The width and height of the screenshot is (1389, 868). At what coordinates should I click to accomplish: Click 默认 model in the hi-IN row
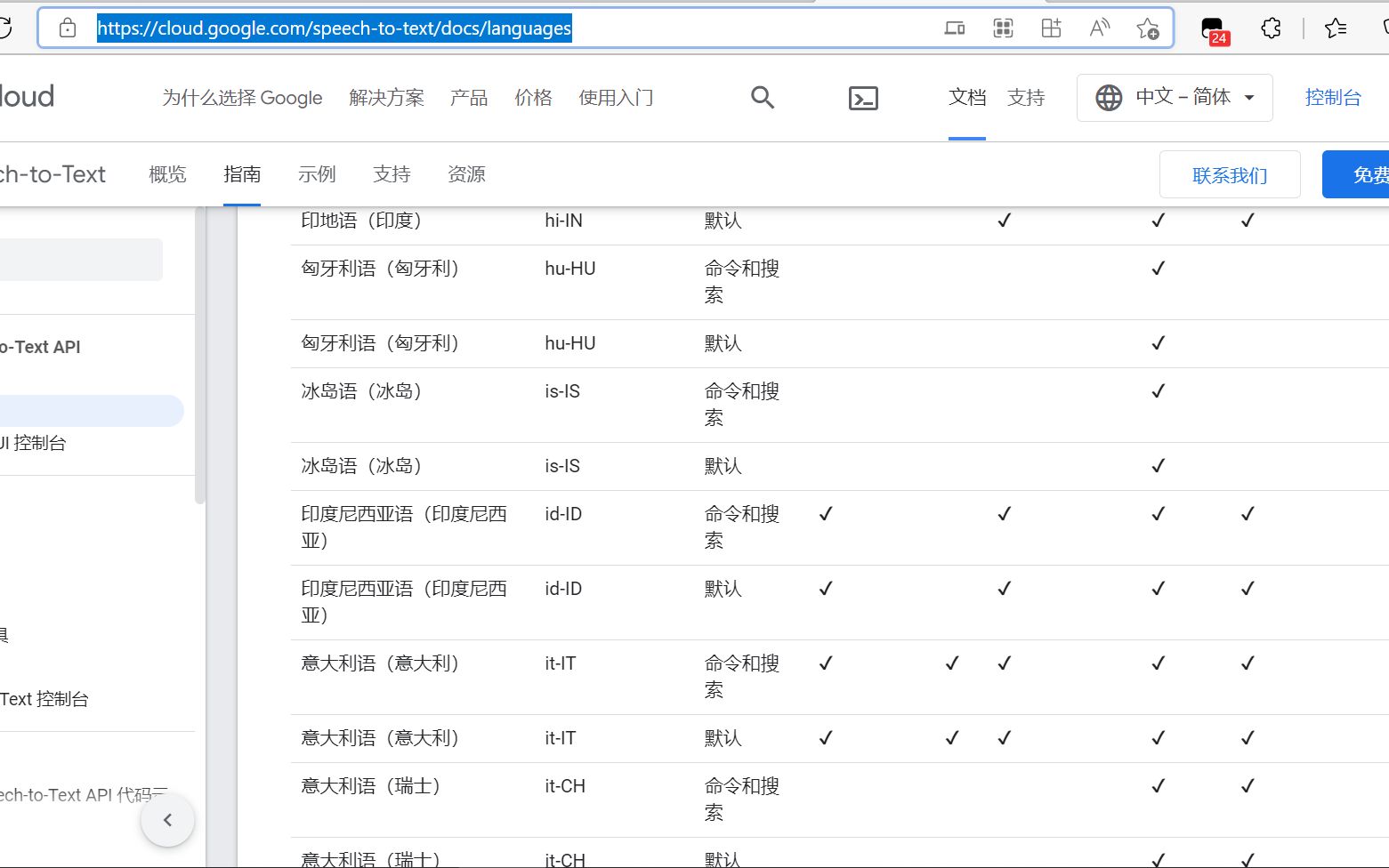723,221
